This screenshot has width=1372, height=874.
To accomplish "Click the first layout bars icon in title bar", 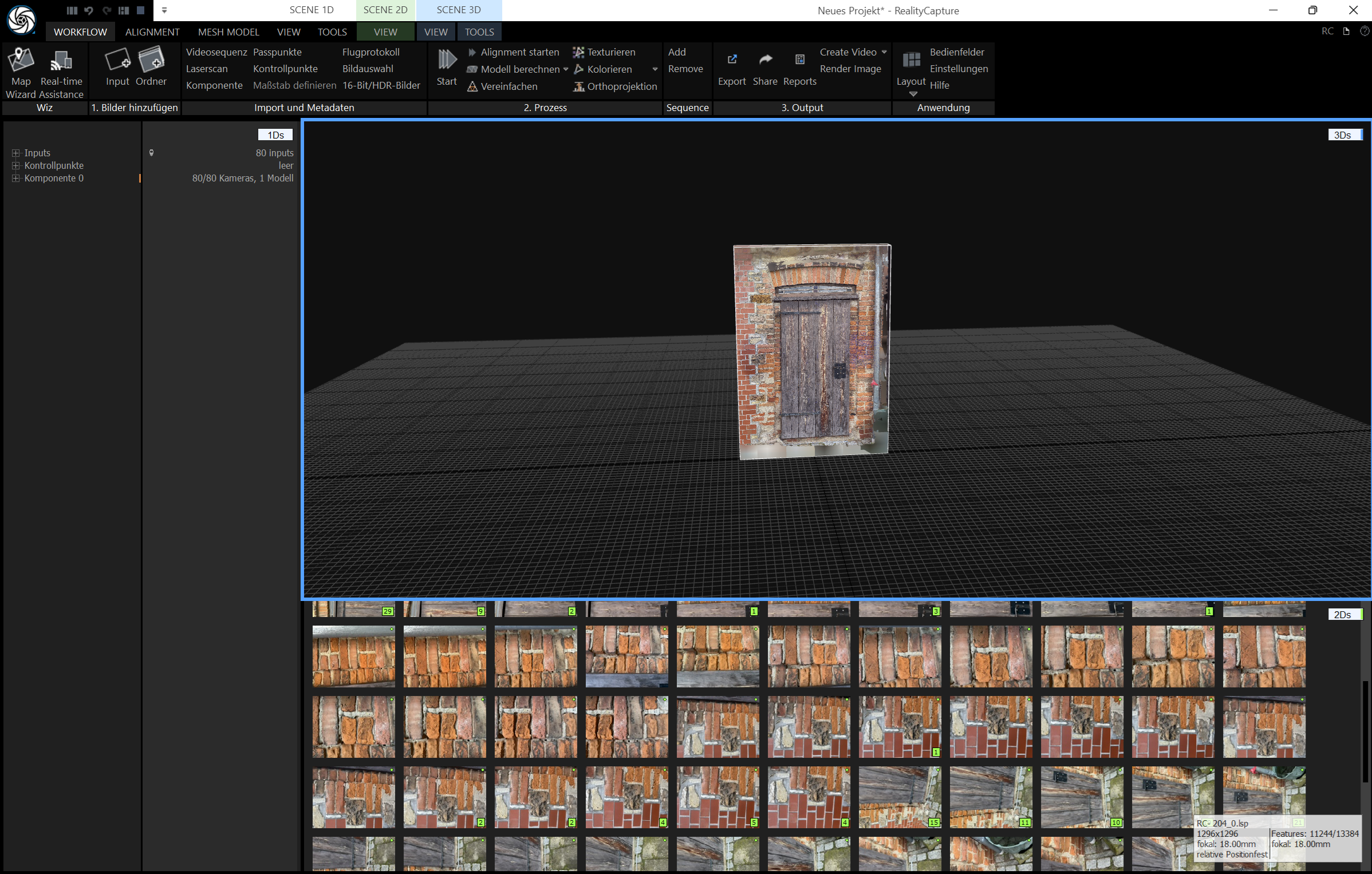I will pyautogui.click(x=72, y=10).
